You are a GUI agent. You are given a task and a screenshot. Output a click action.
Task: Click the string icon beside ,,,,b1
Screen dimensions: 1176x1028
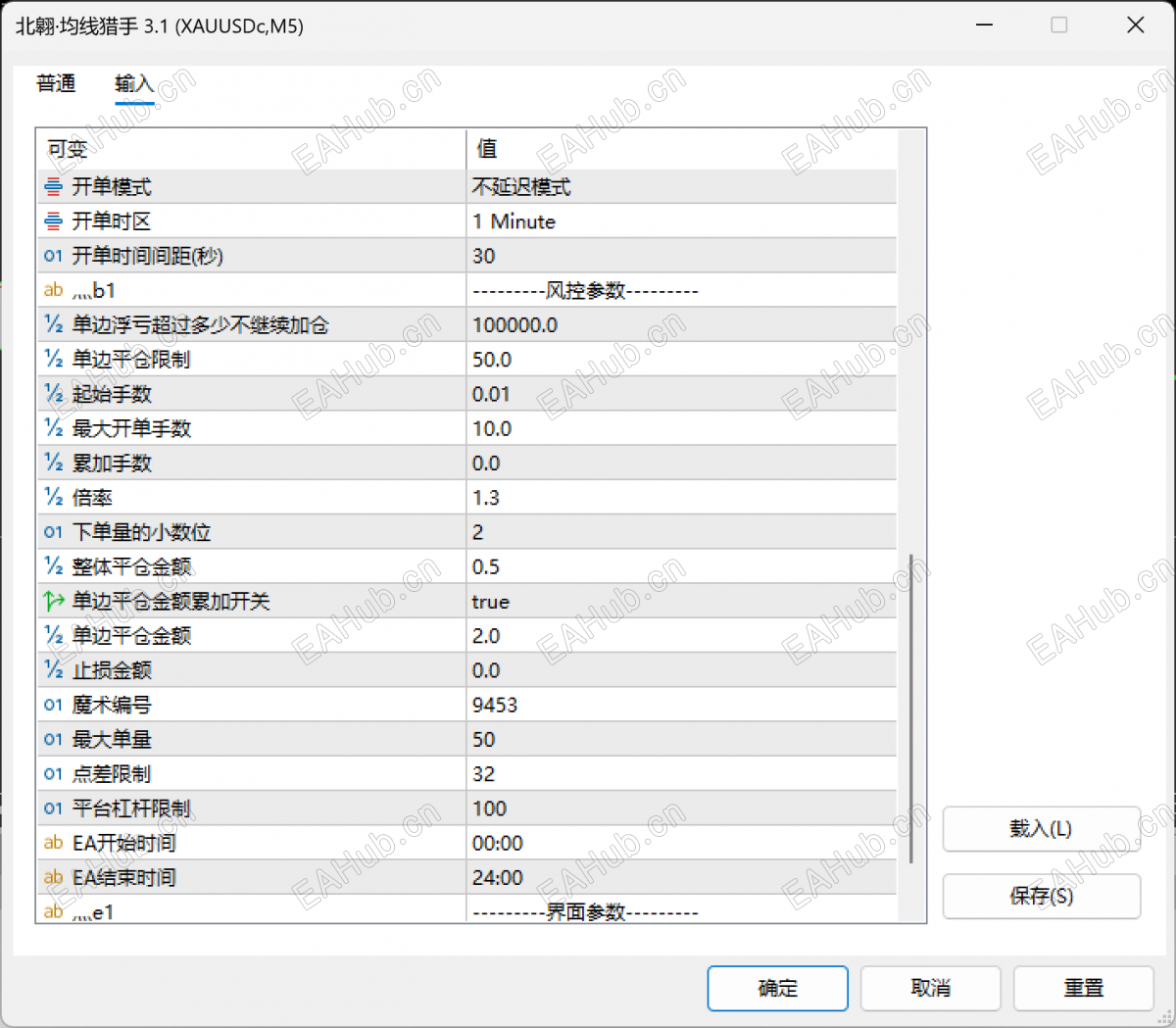click(x=54, y=290)
